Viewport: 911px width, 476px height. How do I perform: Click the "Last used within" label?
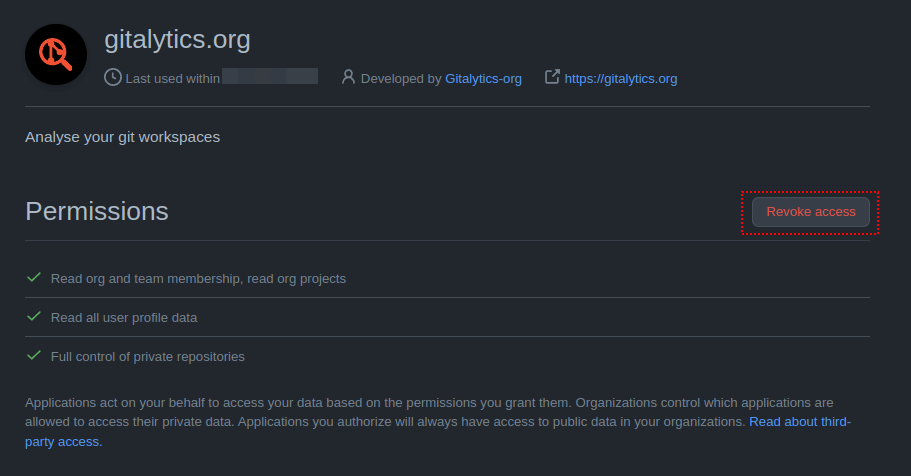(x=172, y=78)
